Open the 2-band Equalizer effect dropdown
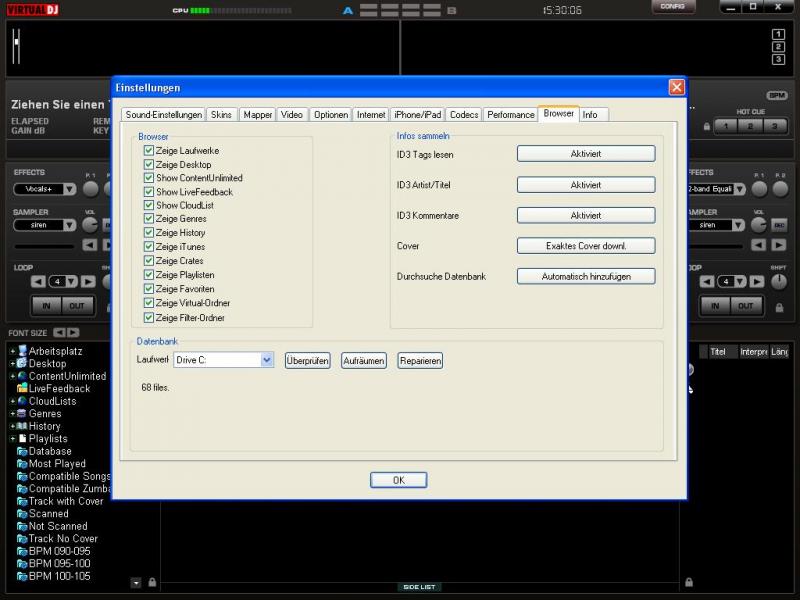 click(x=739, y=189)
